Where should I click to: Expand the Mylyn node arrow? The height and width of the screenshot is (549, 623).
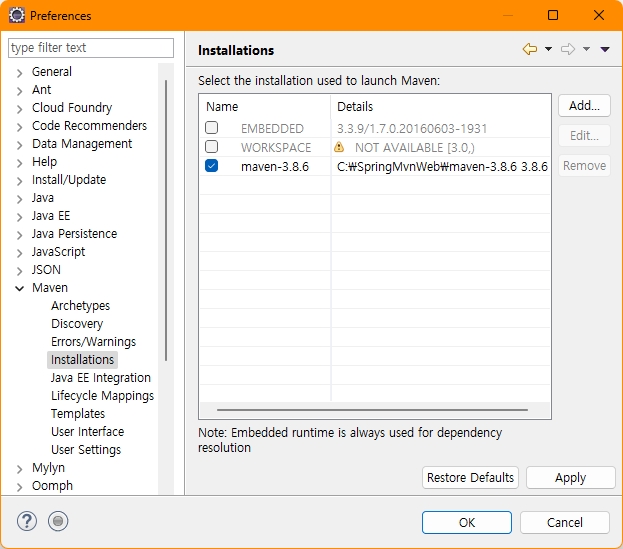[19, 469]
